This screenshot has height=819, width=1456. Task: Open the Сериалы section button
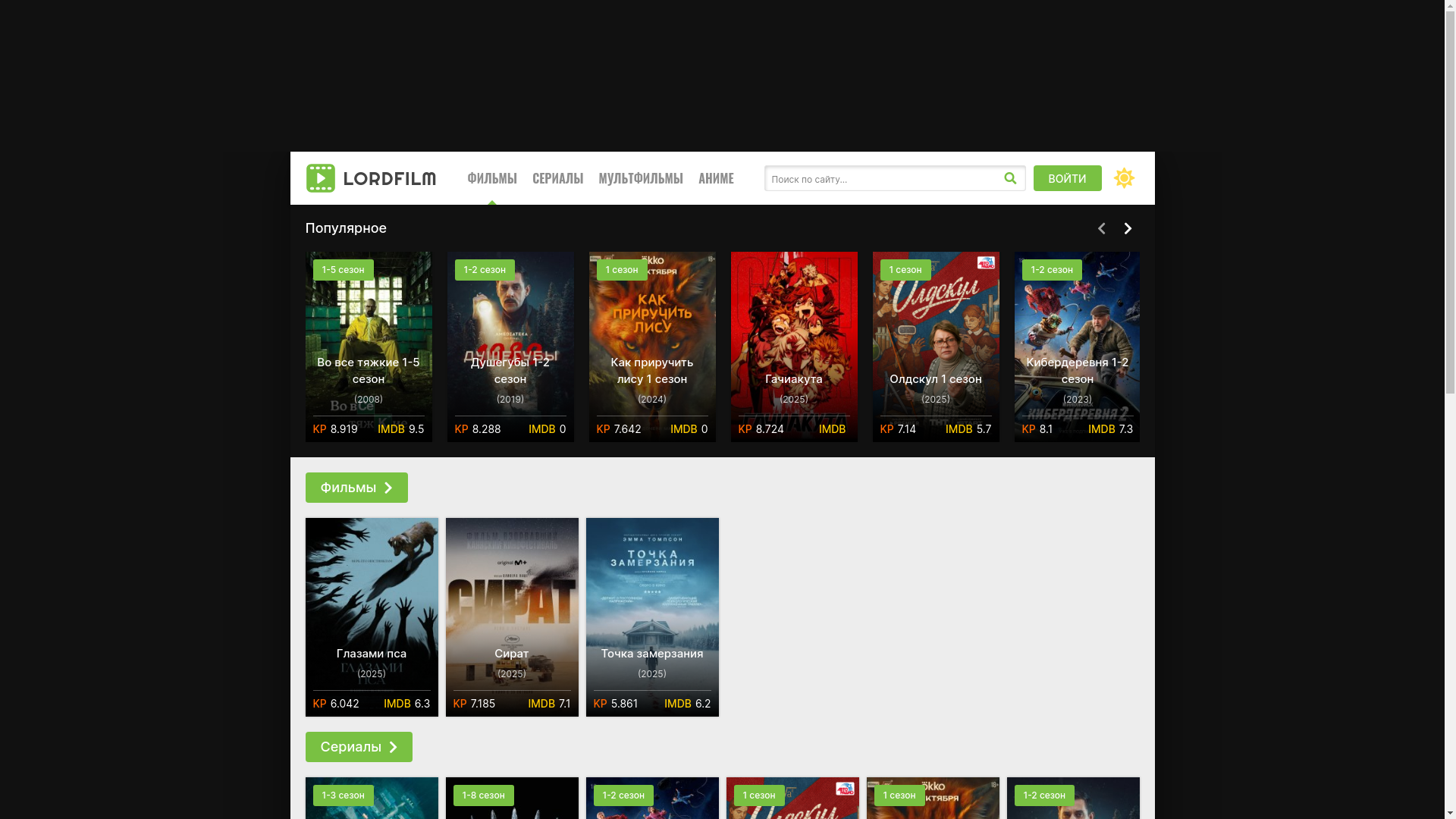[x=359, y=747]
